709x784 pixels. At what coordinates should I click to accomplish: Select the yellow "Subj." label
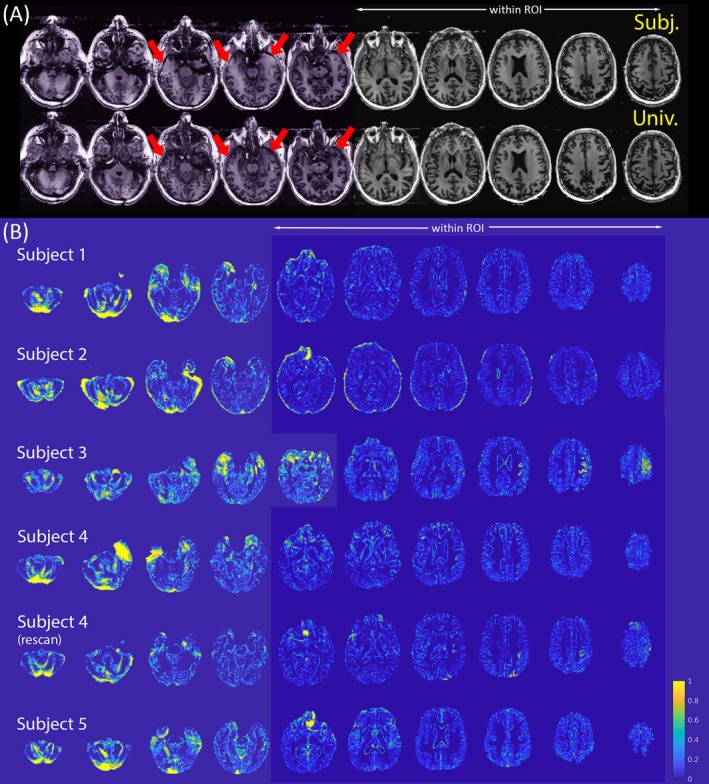[x=656, y=23]
